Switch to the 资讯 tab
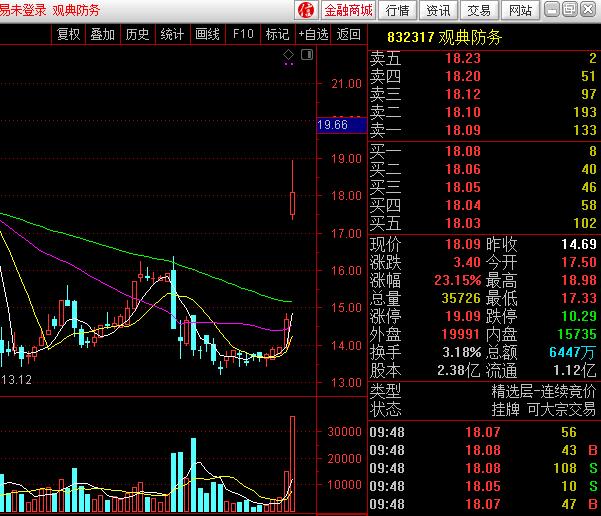The height and width of the screenshot is (516, 601). (x=438, y=11)
